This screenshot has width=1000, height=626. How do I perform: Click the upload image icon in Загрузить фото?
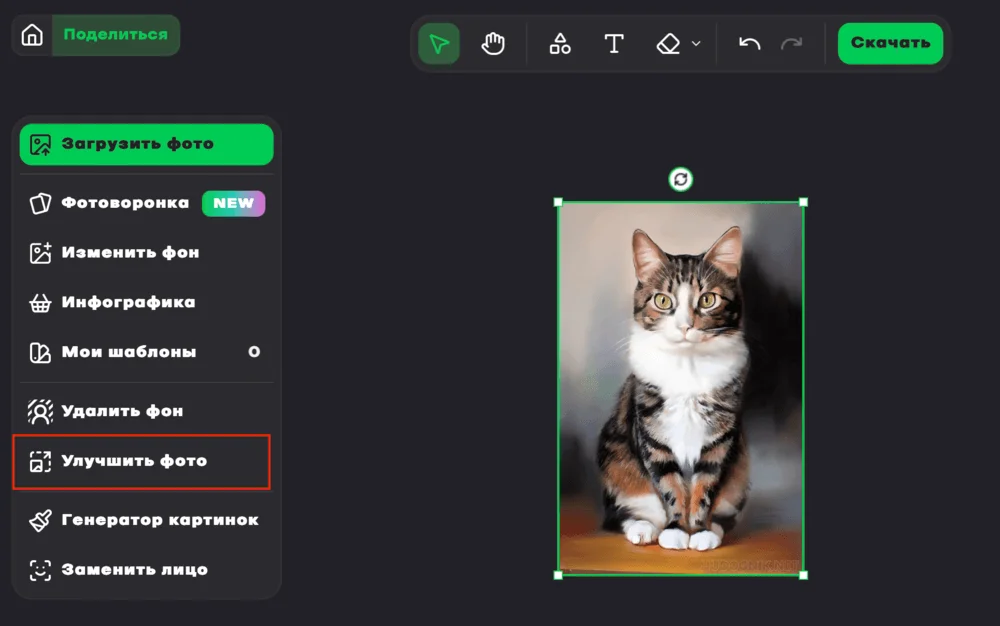(x=40, y=145)
